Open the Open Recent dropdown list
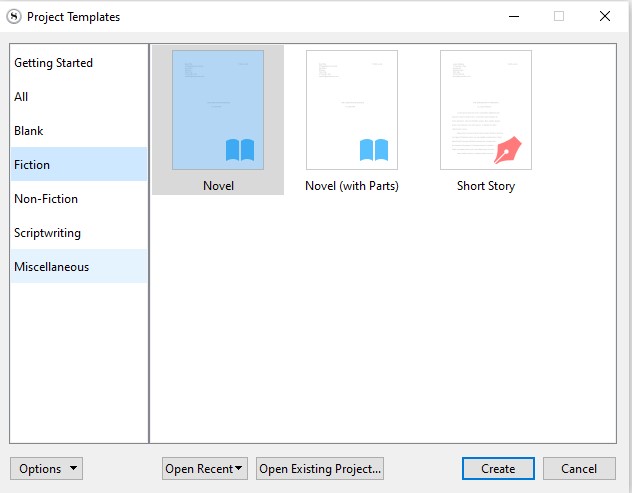632x493 pixels. pyautogui.click(x=205, y=468)
